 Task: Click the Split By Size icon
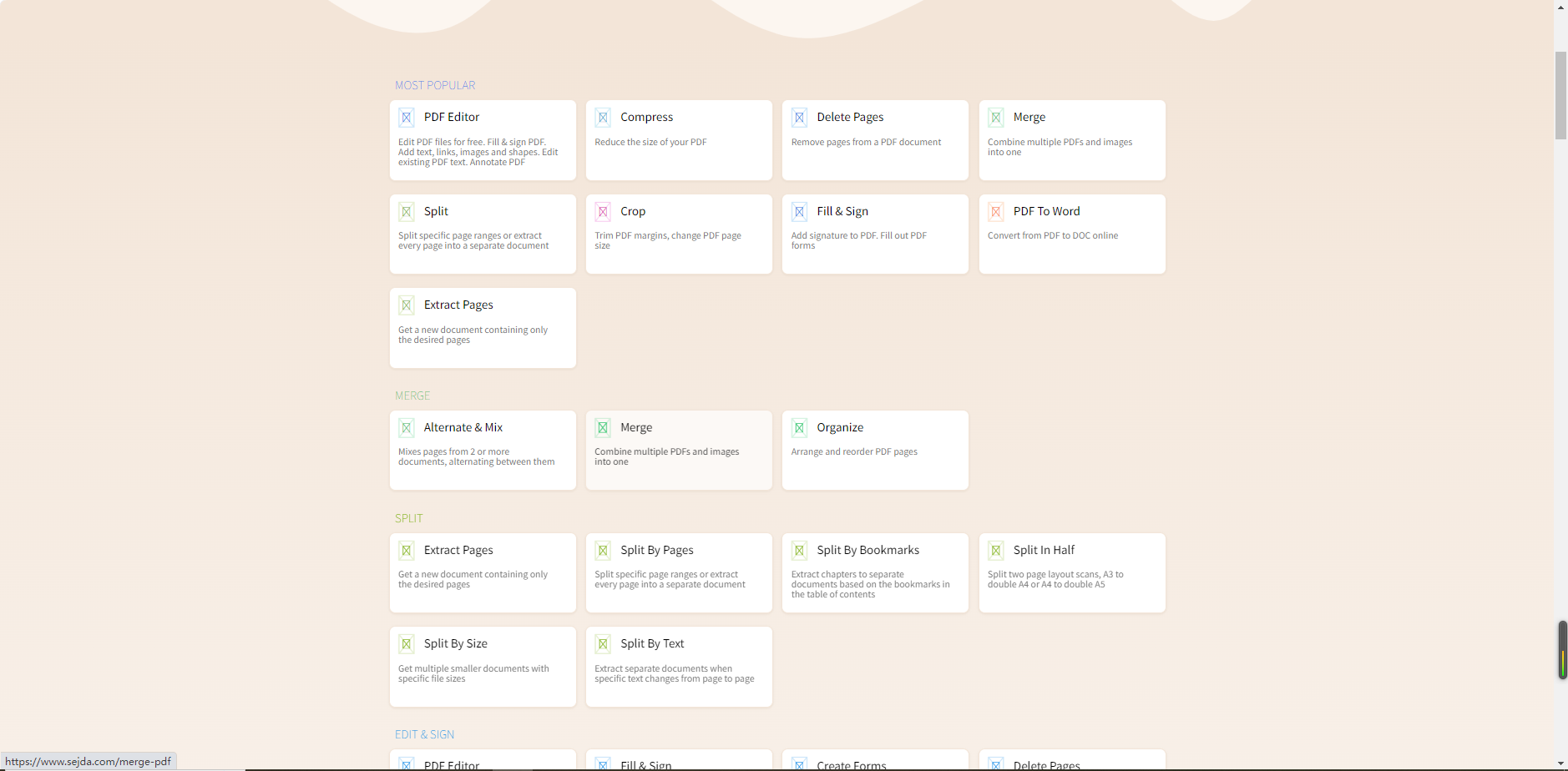[x=407, y=644]
